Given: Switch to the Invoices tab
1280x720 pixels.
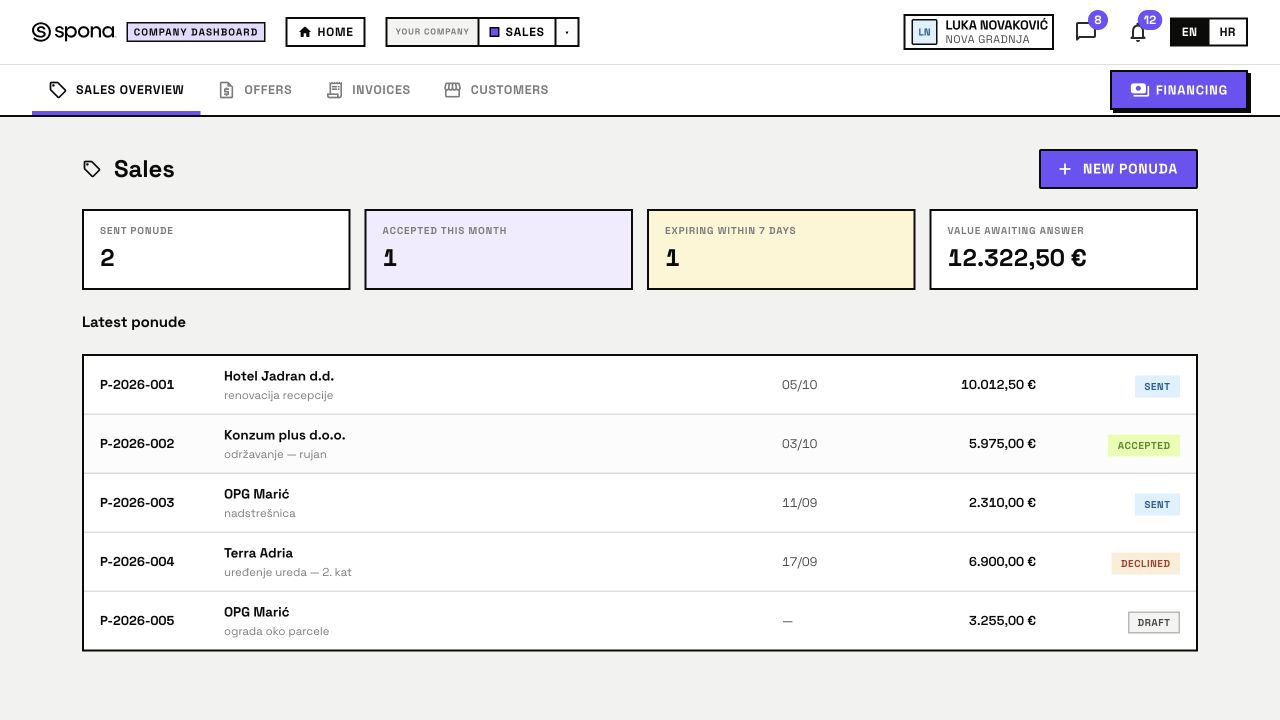Looking at the screenshot, I should pyautogui.click(x=368, y=90).
